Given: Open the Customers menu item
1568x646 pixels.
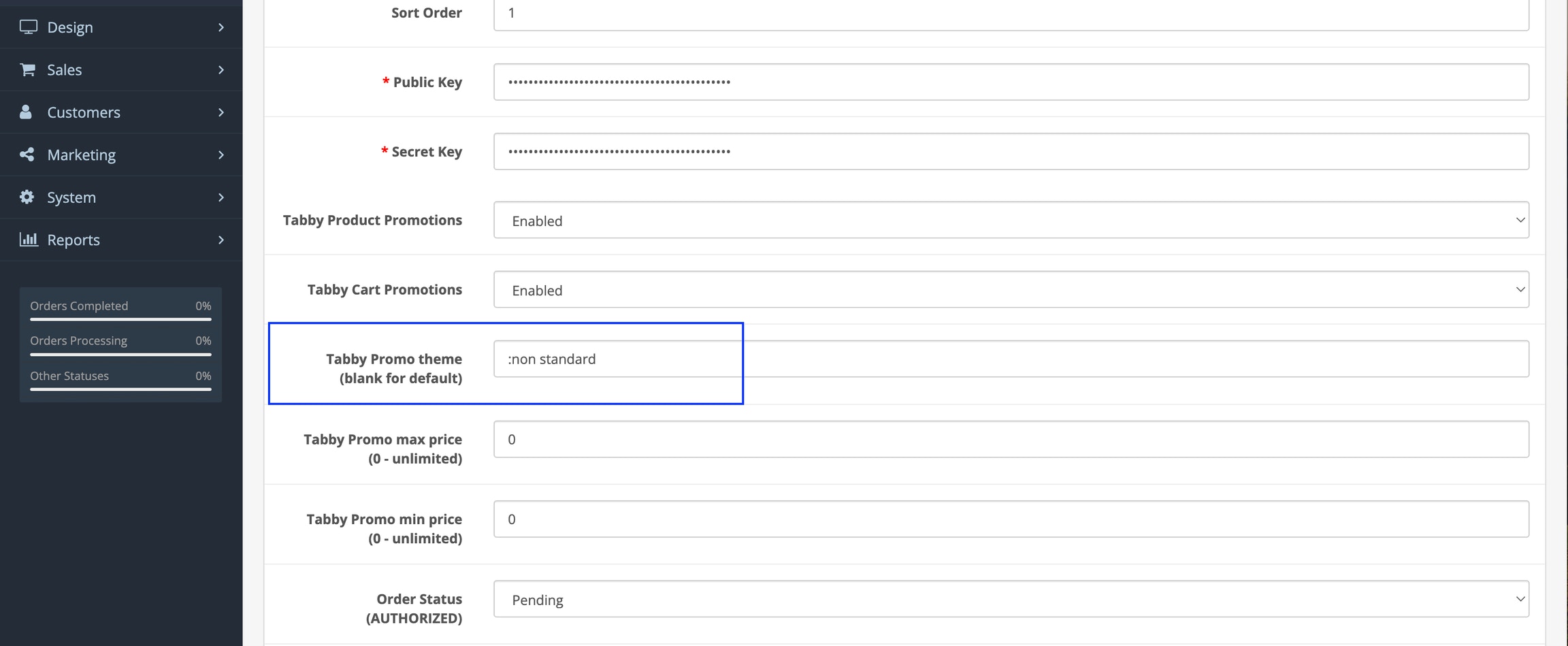Looking at the screenshot, I should tap(121, 112).
